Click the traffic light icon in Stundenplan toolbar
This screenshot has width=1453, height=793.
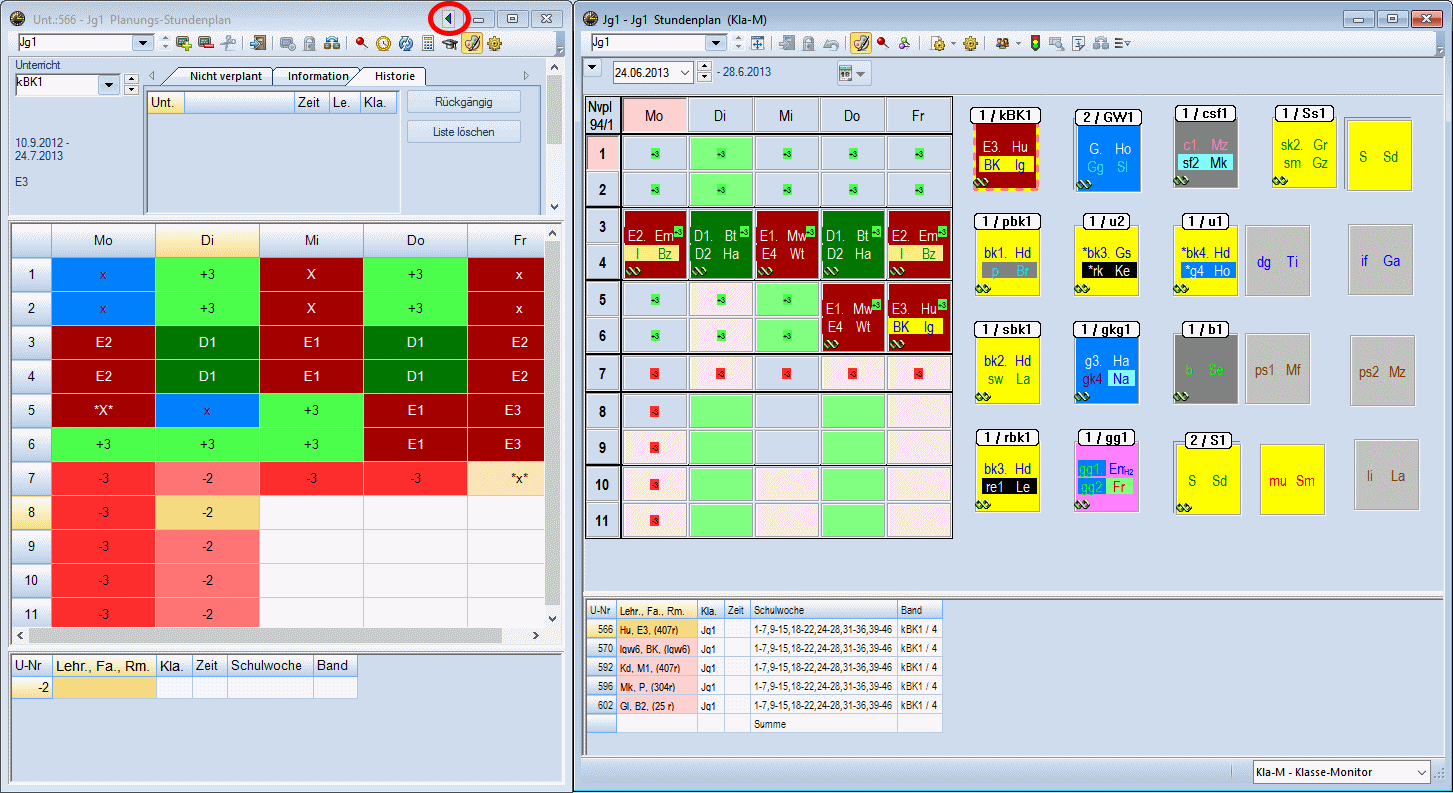click(1033, 43)
